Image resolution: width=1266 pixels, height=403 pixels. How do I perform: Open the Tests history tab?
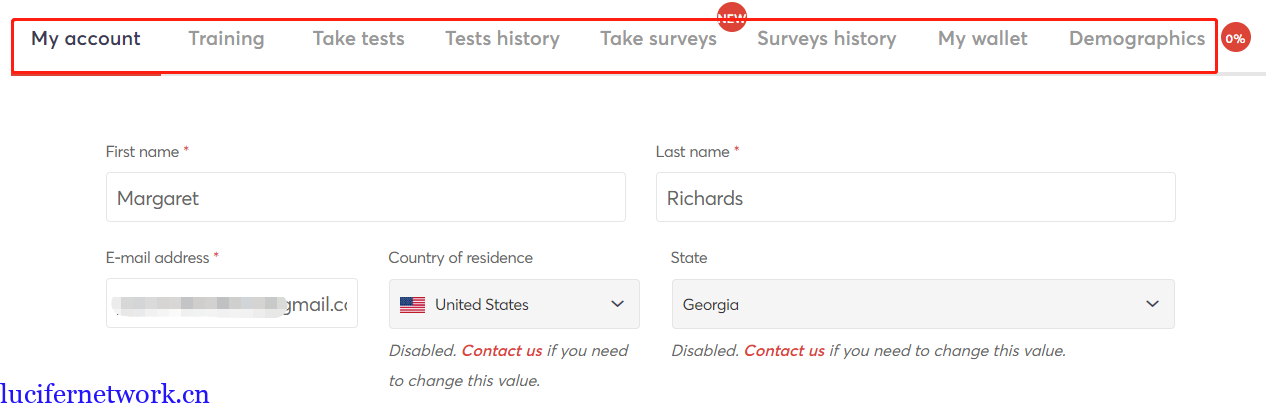(502, 39)
